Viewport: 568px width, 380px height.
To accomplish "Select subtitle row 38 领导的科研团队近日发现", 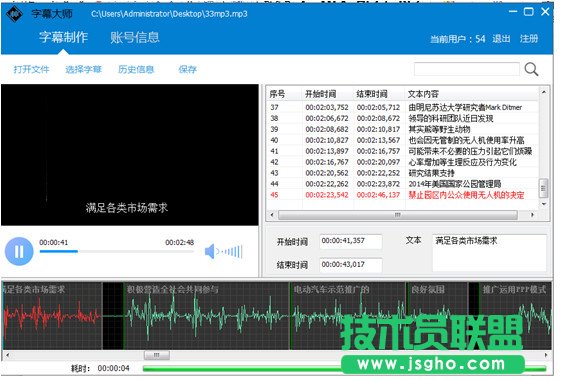I will coord(403,118).
